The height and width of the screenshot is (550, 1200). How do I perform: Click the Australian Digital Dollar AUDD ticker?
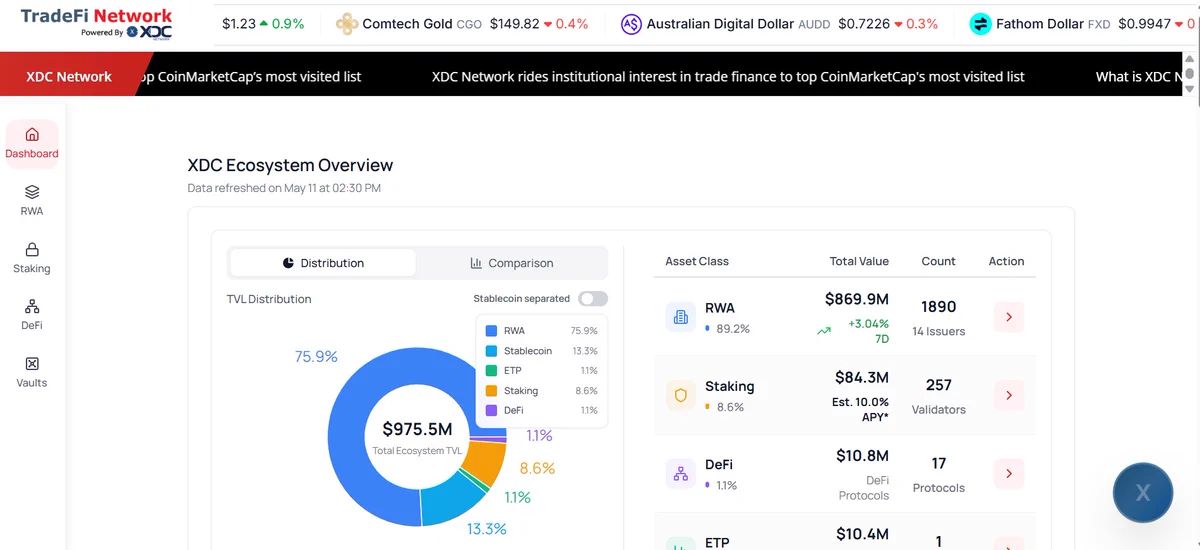click(x=779, y=24)
